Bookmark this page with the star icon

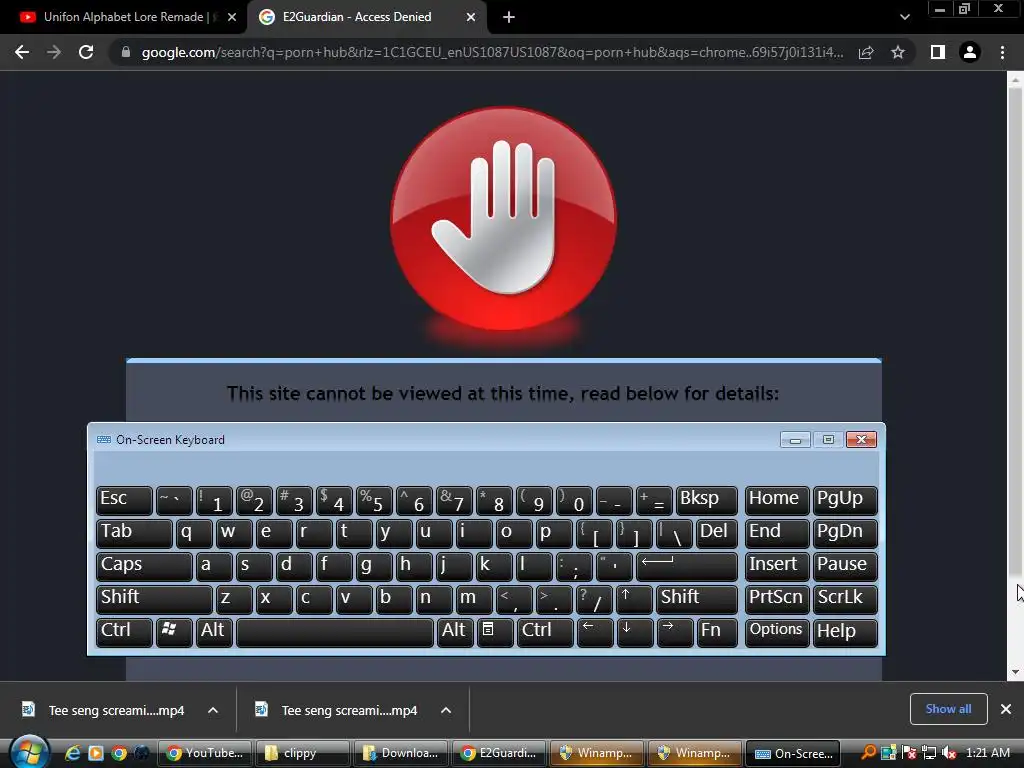click(x=898, y=52)
